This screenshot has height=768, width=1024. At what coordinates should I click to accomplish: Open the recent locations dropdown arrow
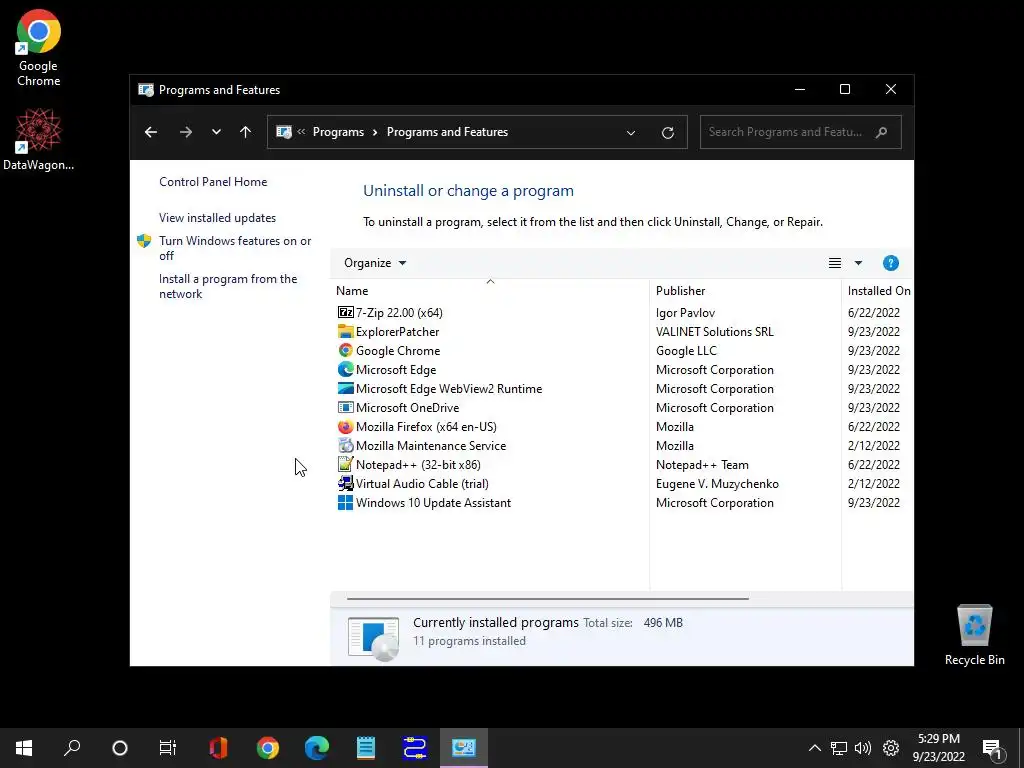(216, 132)
